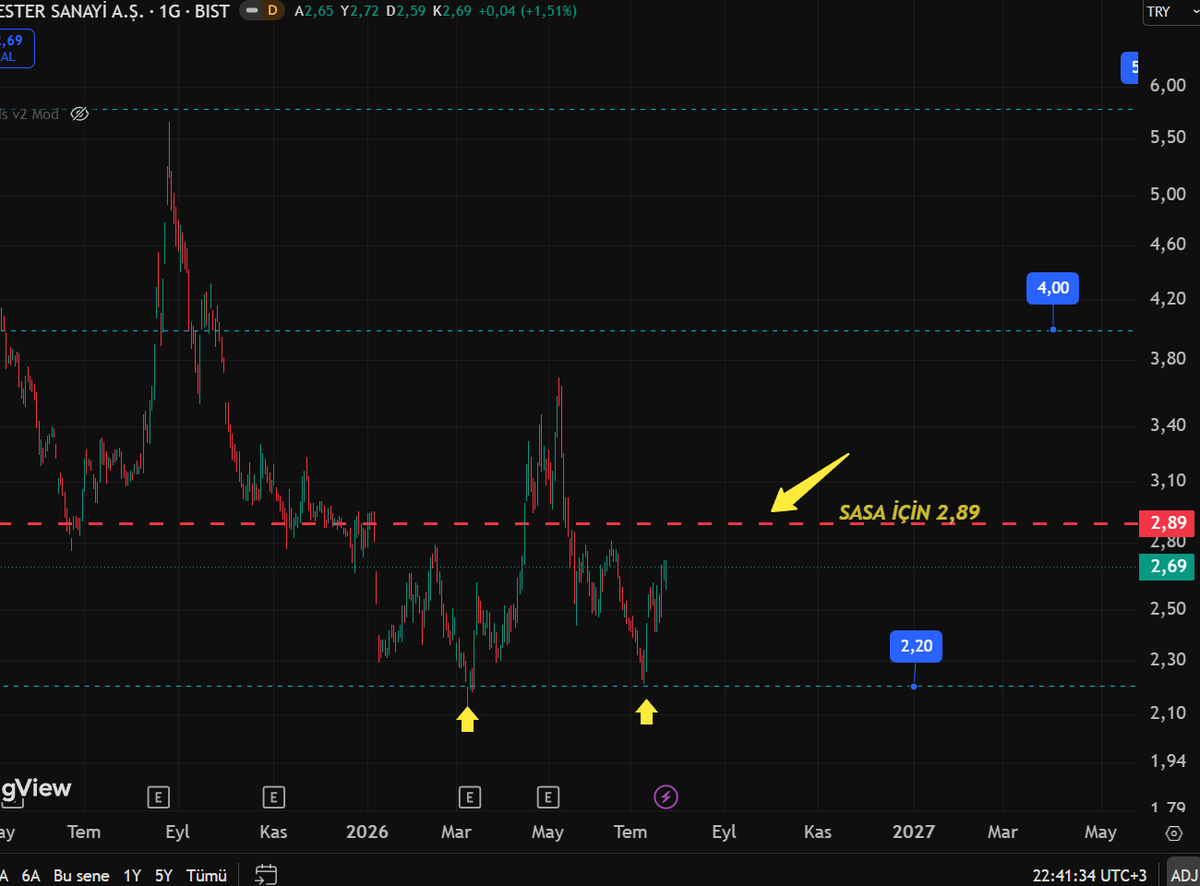This screenshot has width=1200, height=886.
Task: Select the 6A time range
Action: (31, 875)
